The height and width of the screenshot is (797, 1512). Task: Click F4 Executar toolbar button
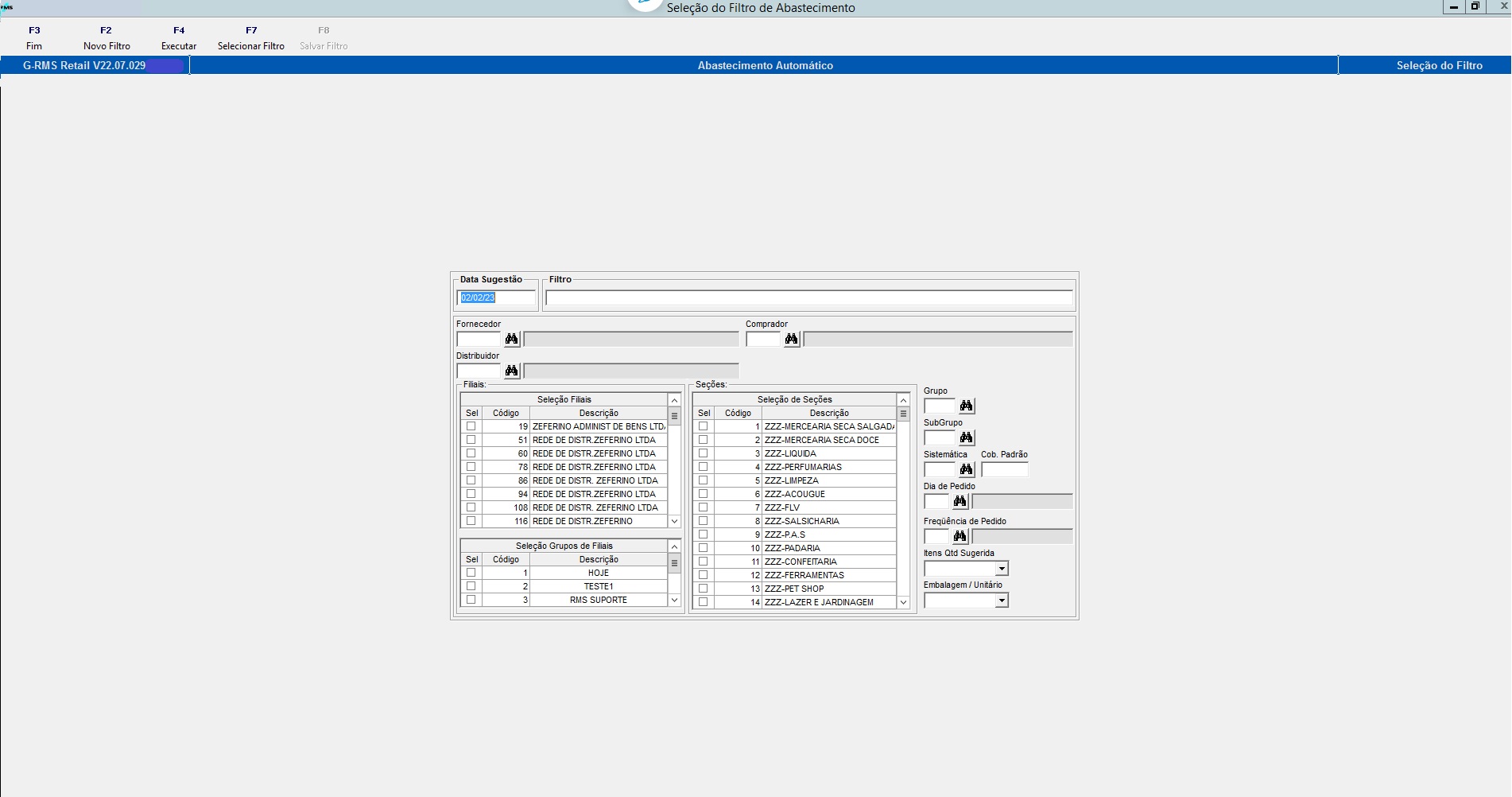(179, 38)
